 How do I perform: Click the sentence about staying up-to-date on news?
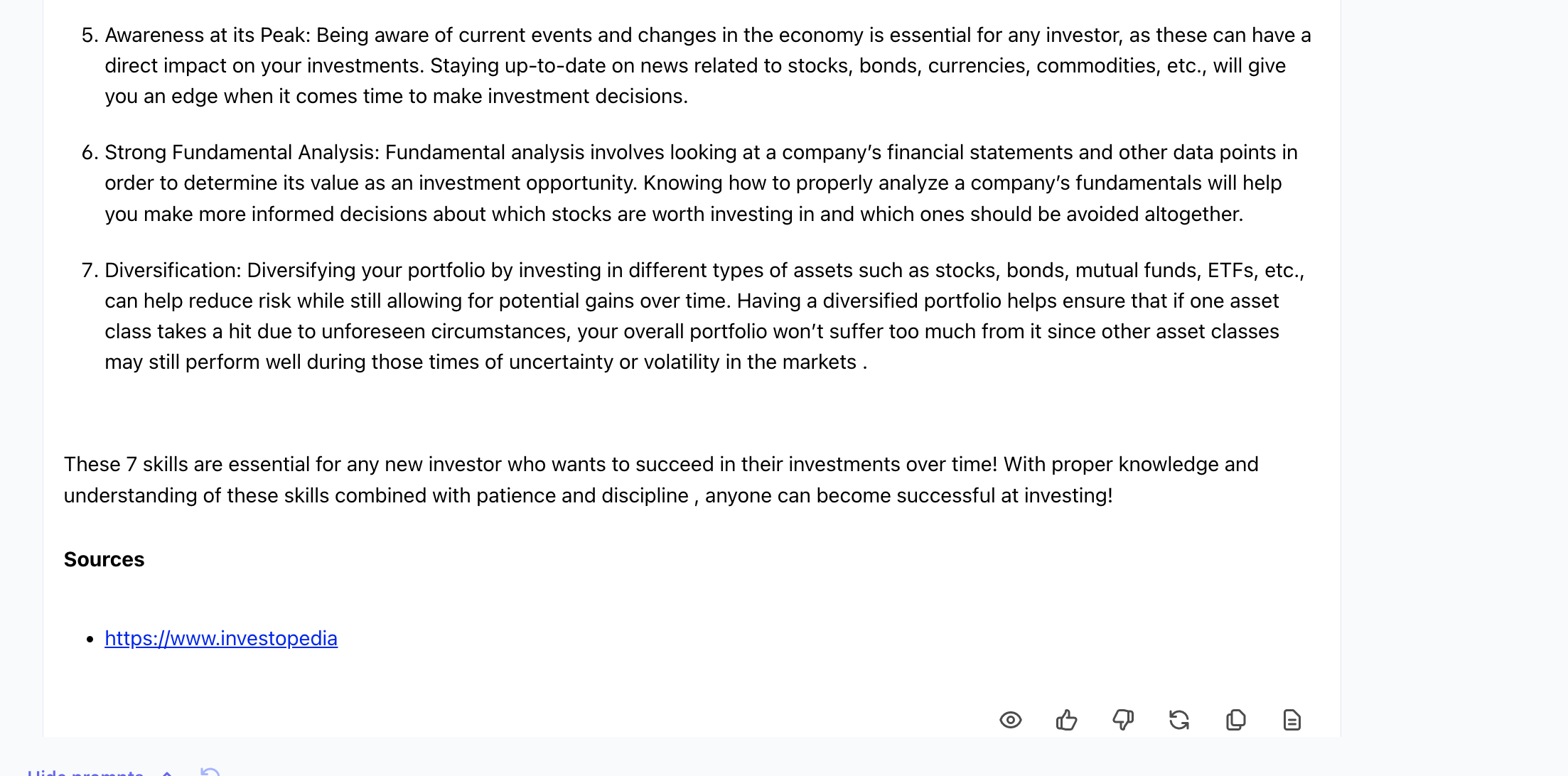pyautogui.click(x=695, y=80)
